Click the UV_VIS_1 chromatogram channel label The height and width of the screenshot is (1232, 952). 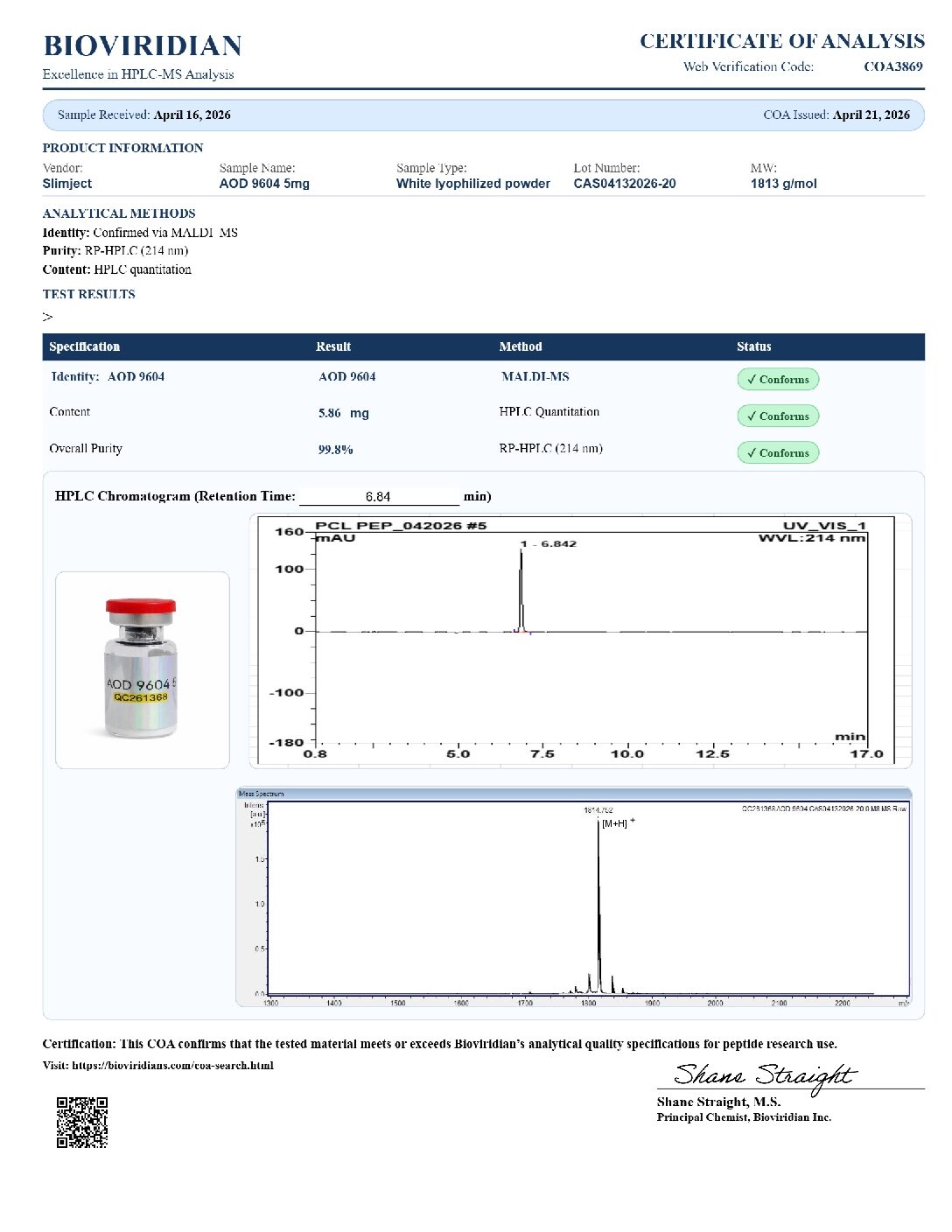[x=824, y=526]
